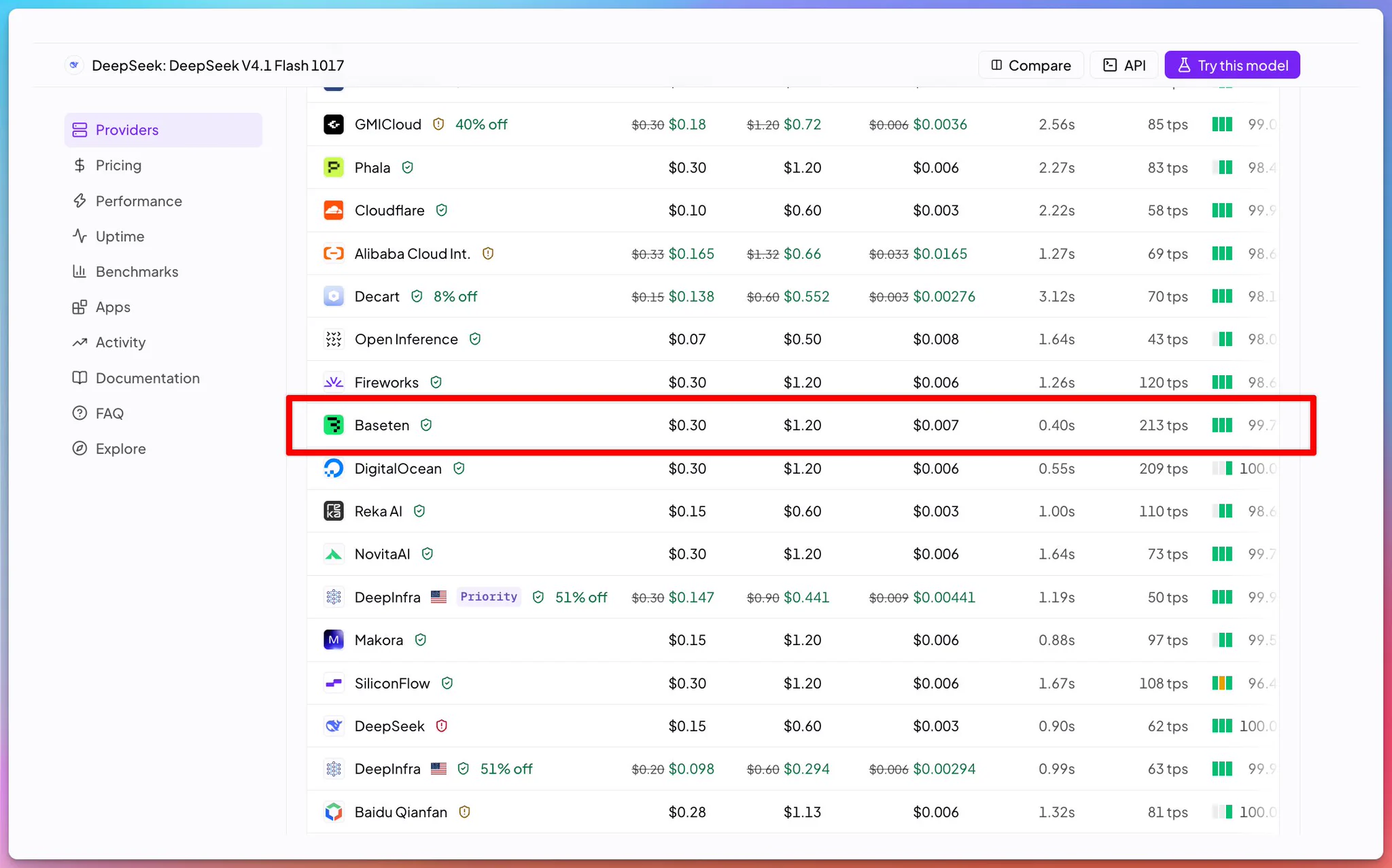Go to the FAQ section

point(163,413)
